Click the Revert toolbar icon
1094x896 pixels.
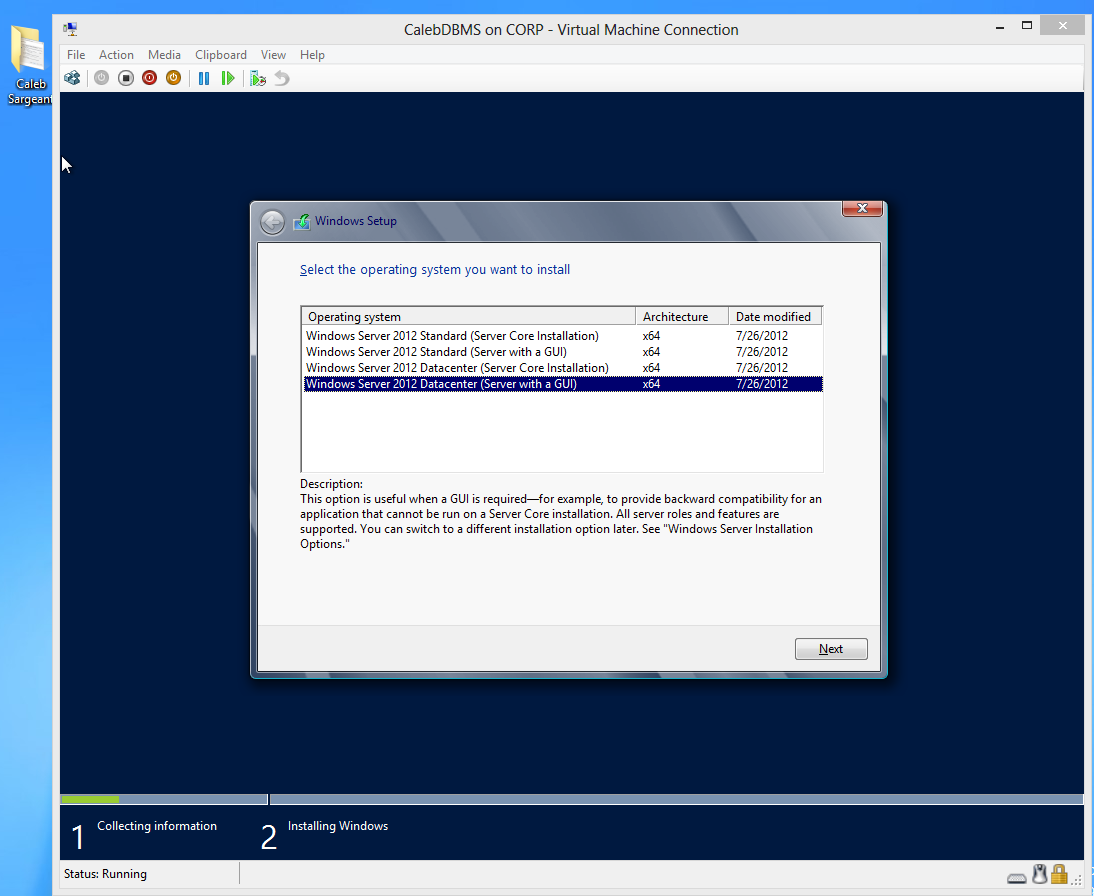282,78
